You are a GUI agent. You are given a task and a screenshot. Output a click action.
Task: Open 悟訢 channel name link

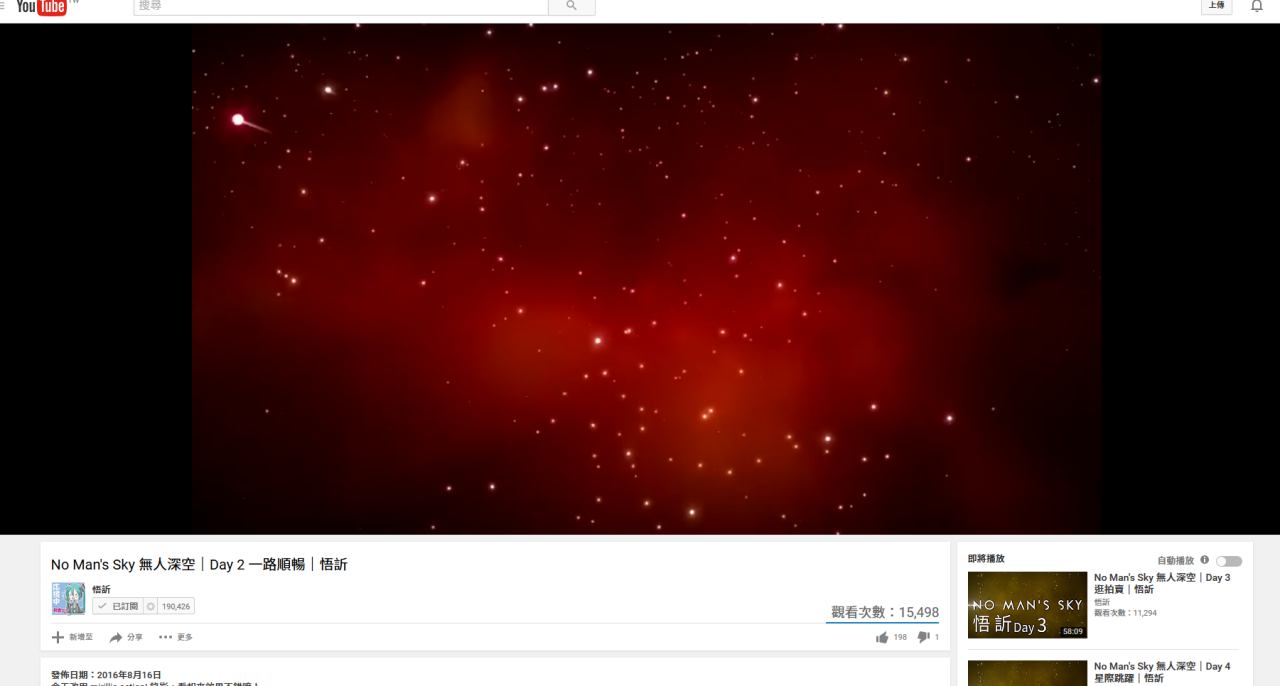(x=101, y=590)
